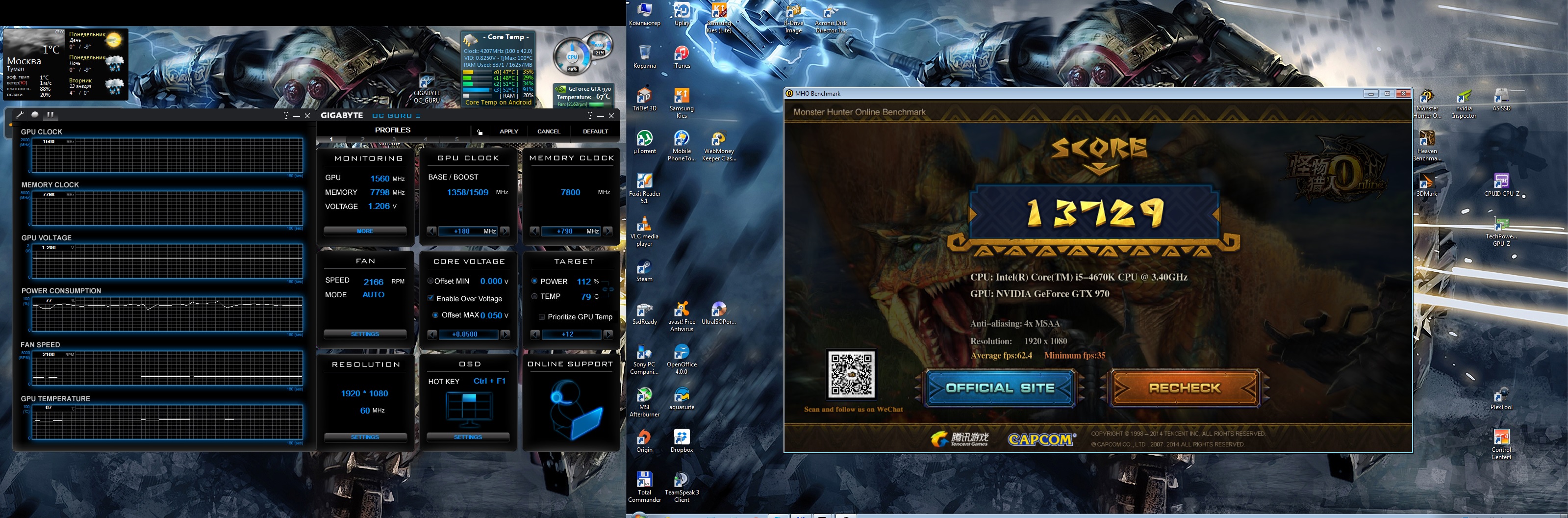
Task: Switch to profile 2 tab
Action: (x=363, y=139)
